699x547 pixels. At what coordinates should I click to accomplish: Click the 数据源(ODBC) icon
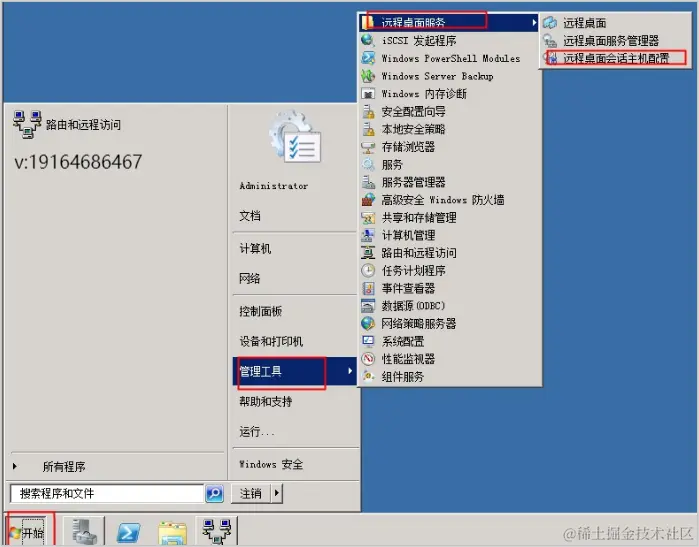point(368,306)
